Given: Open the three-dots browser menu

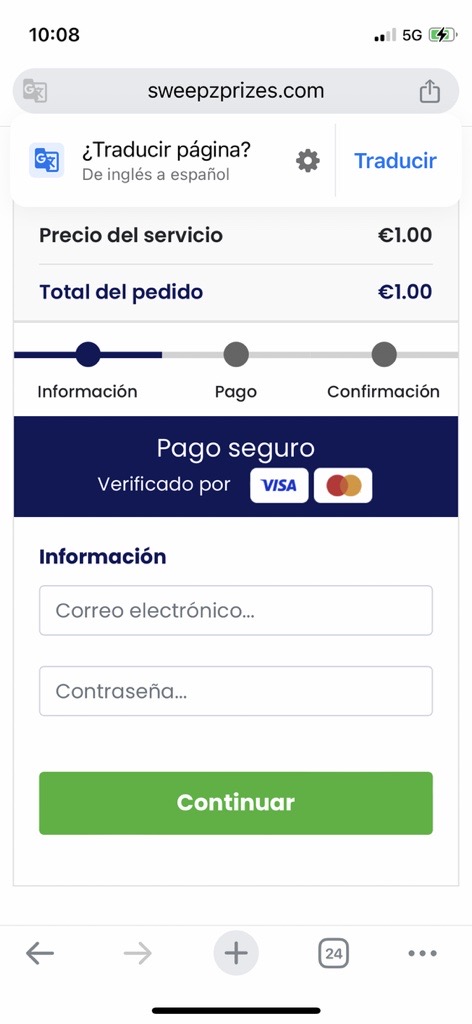Looking at the screenshot, I should [422, 953].
